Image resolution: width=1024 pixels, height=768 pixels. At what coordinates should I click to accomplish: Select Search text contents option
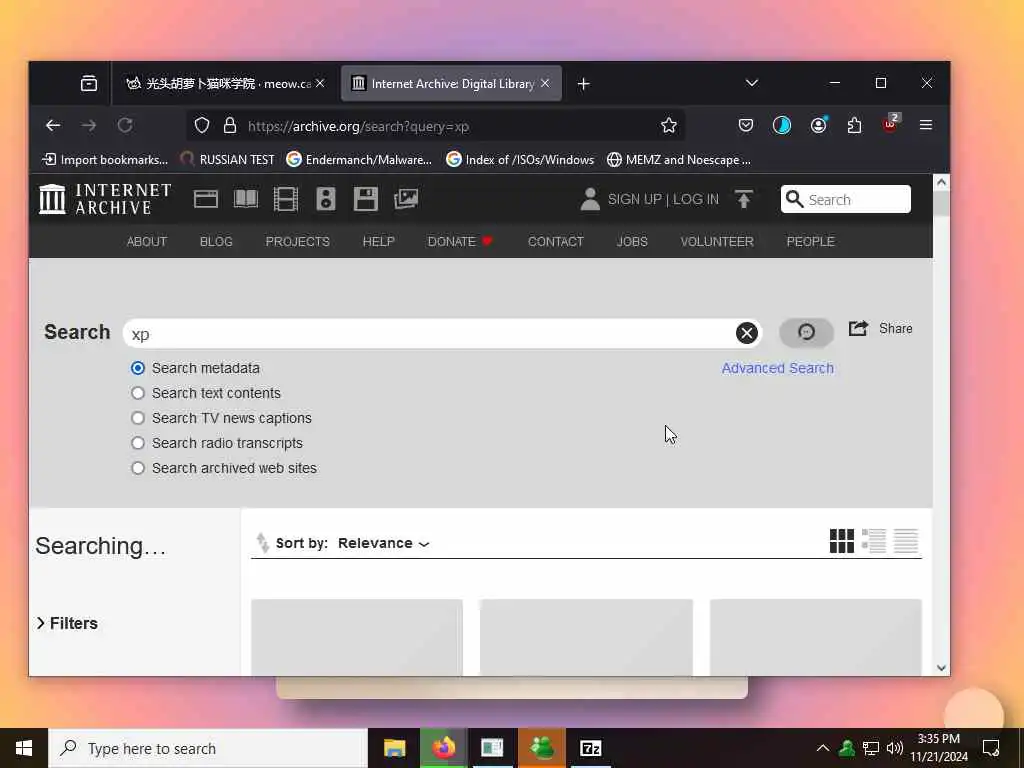(138, 393)
